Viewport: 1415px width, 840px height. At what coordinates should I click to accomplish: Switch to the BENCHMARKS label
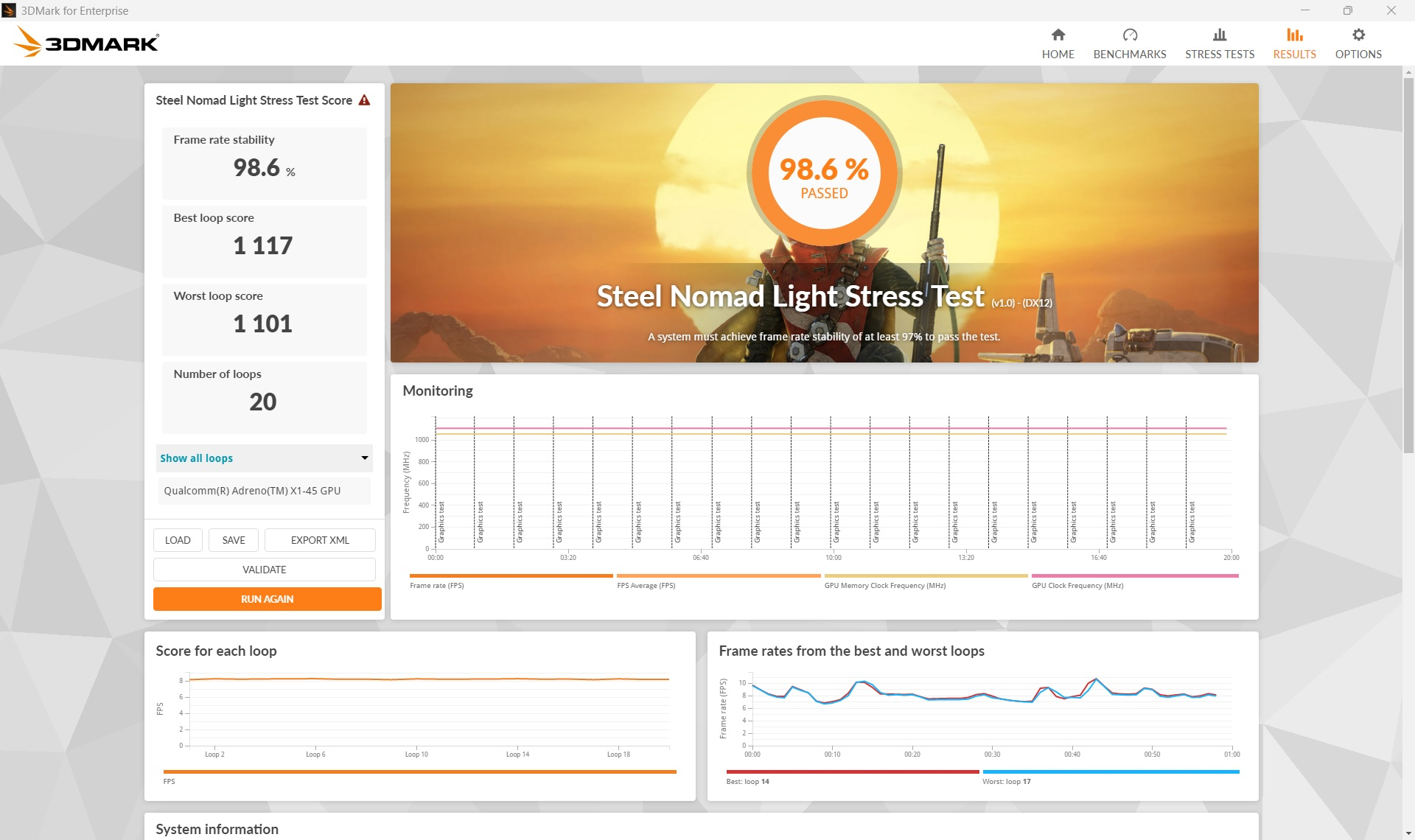(x=1130, y=54)
